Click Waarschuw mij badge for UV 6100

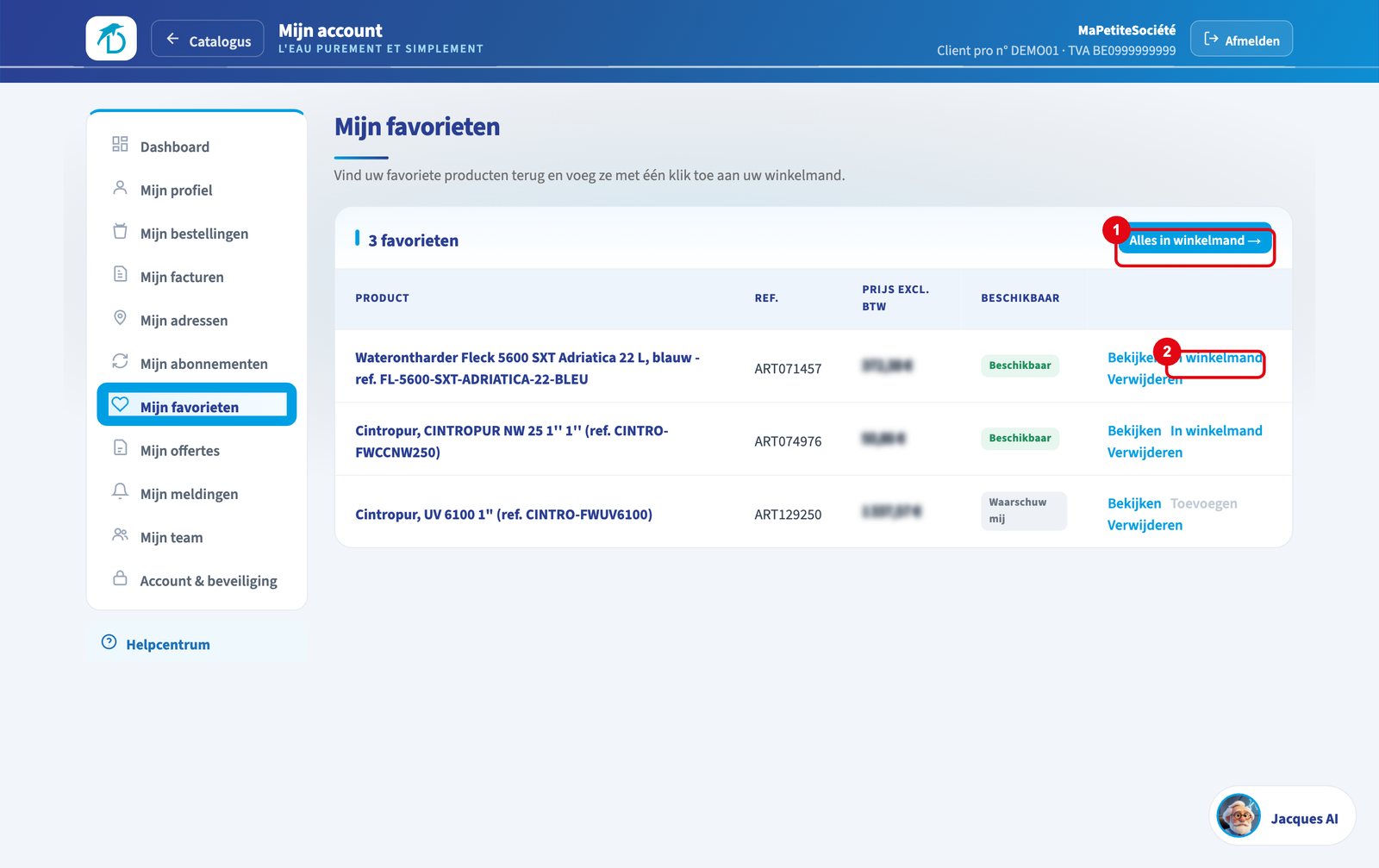point(1024,511)
